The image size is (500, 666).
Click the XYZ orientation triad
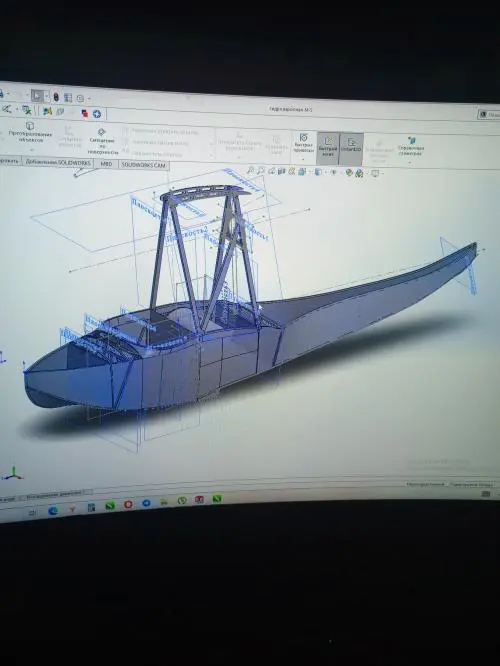pos(13,474)
